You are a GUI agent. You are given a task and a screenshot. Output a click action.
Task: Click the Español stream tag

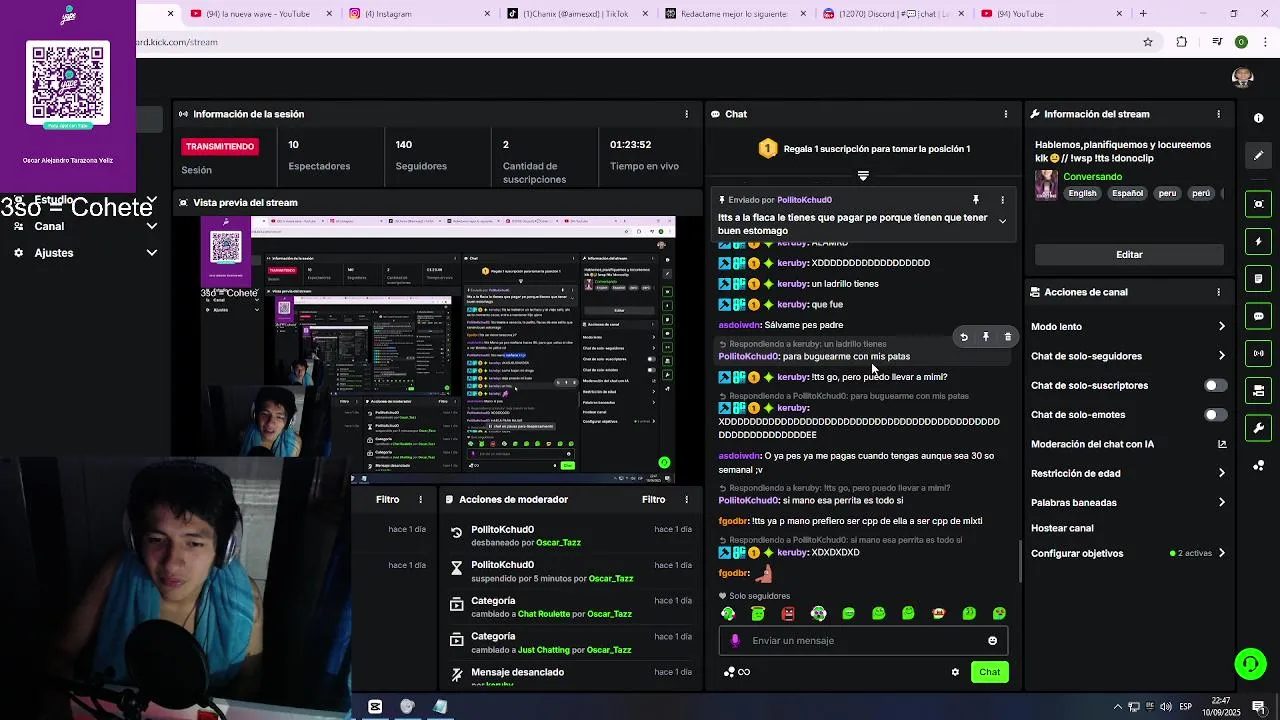coord(1127,193)
